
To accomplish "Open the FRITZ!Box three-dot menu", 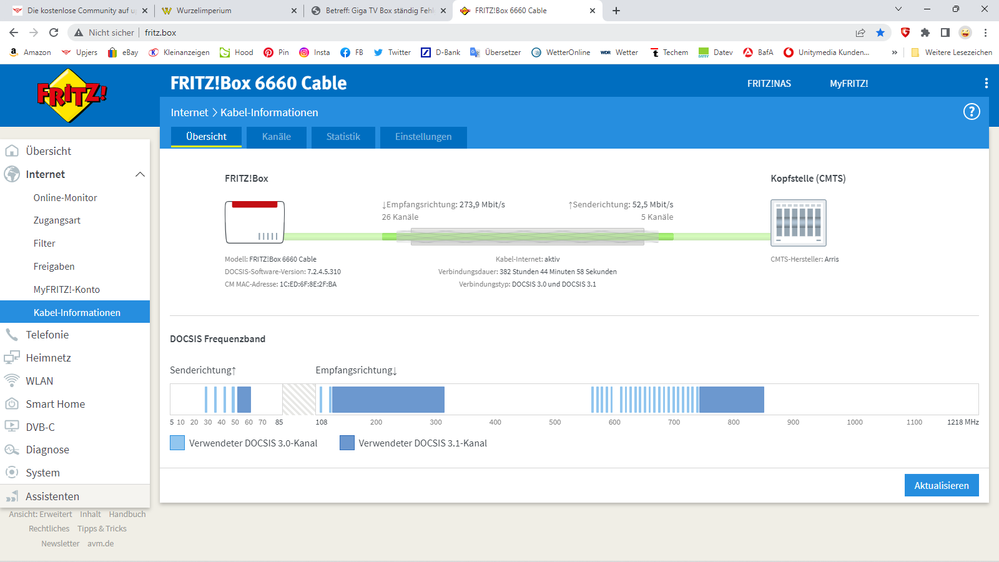I will click(986, 83).
